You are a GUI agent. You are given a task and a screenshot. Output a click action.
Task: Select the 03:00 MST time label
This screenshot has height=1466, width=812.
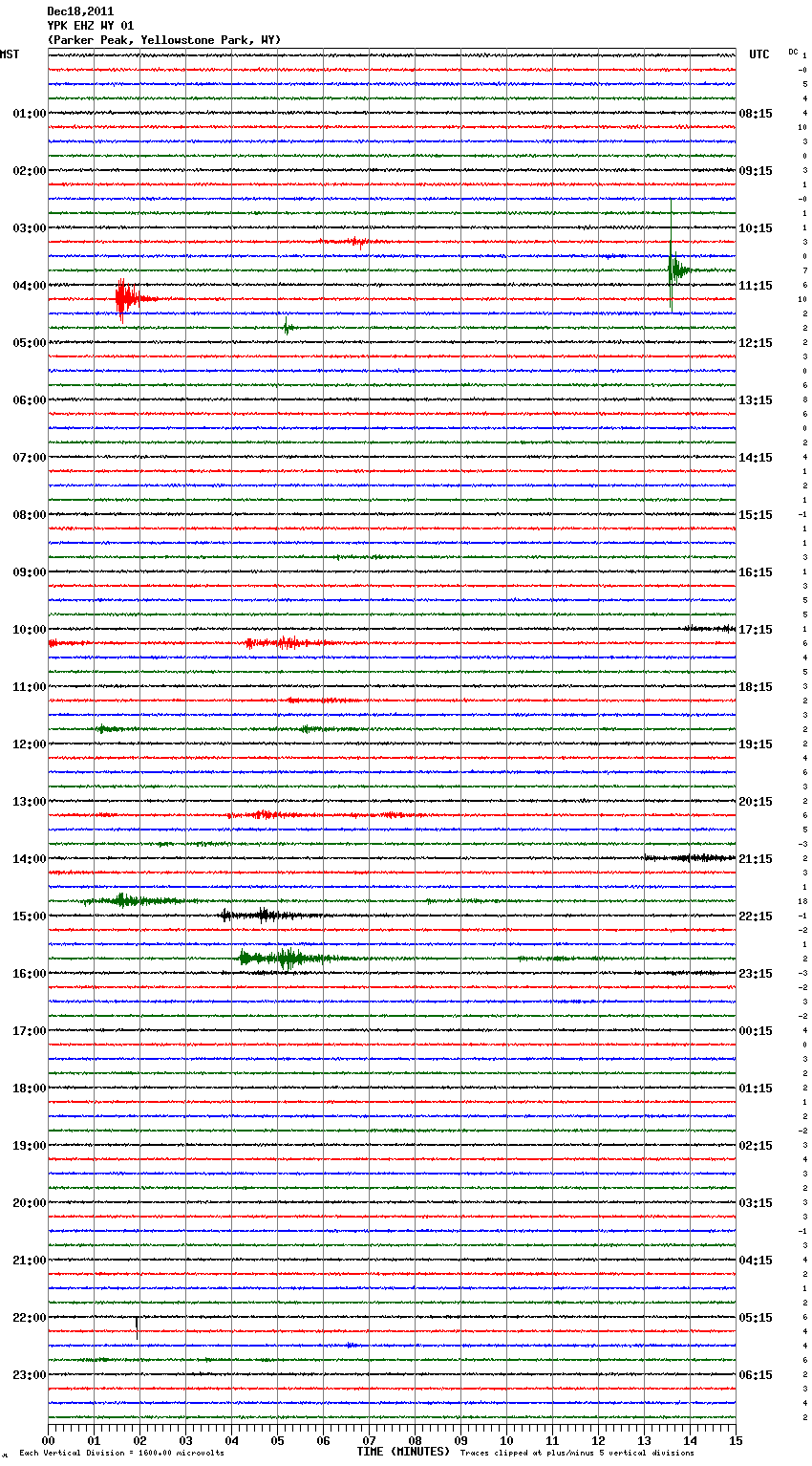coord(29,228)
